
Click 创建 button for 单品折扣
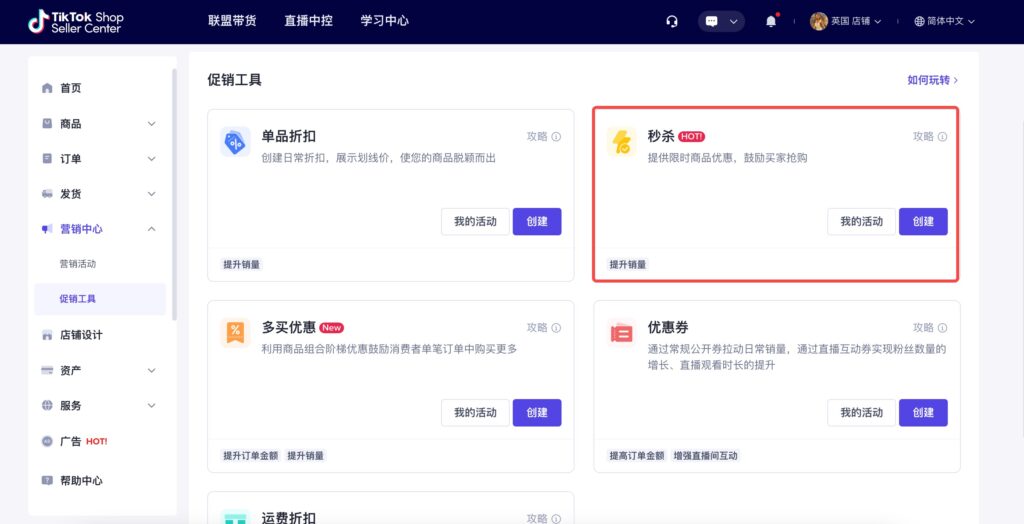(537, 221)
